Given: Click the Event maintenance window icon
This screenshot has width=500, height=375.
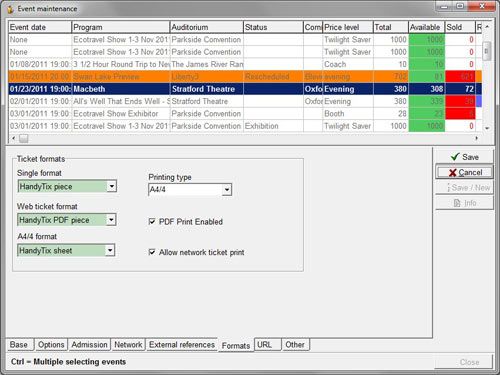Looking at the screenshot, I should click(10, 9).
